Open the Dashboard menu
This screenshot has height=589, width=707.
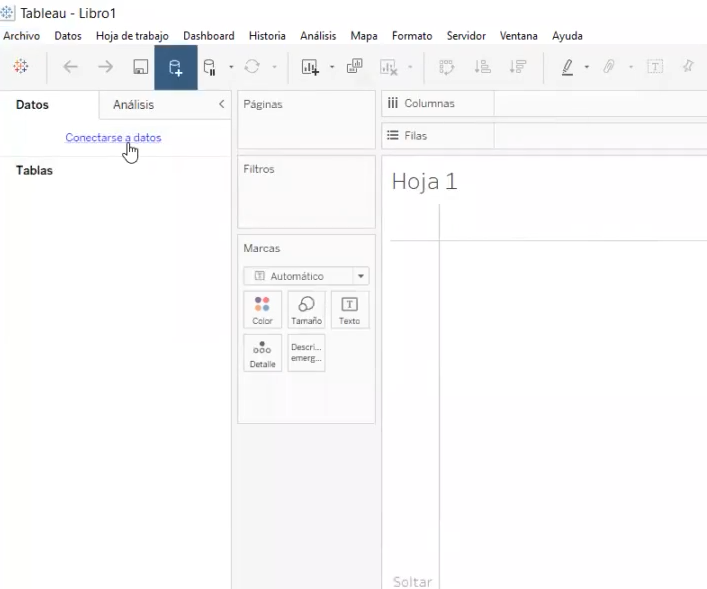(209, 36)
